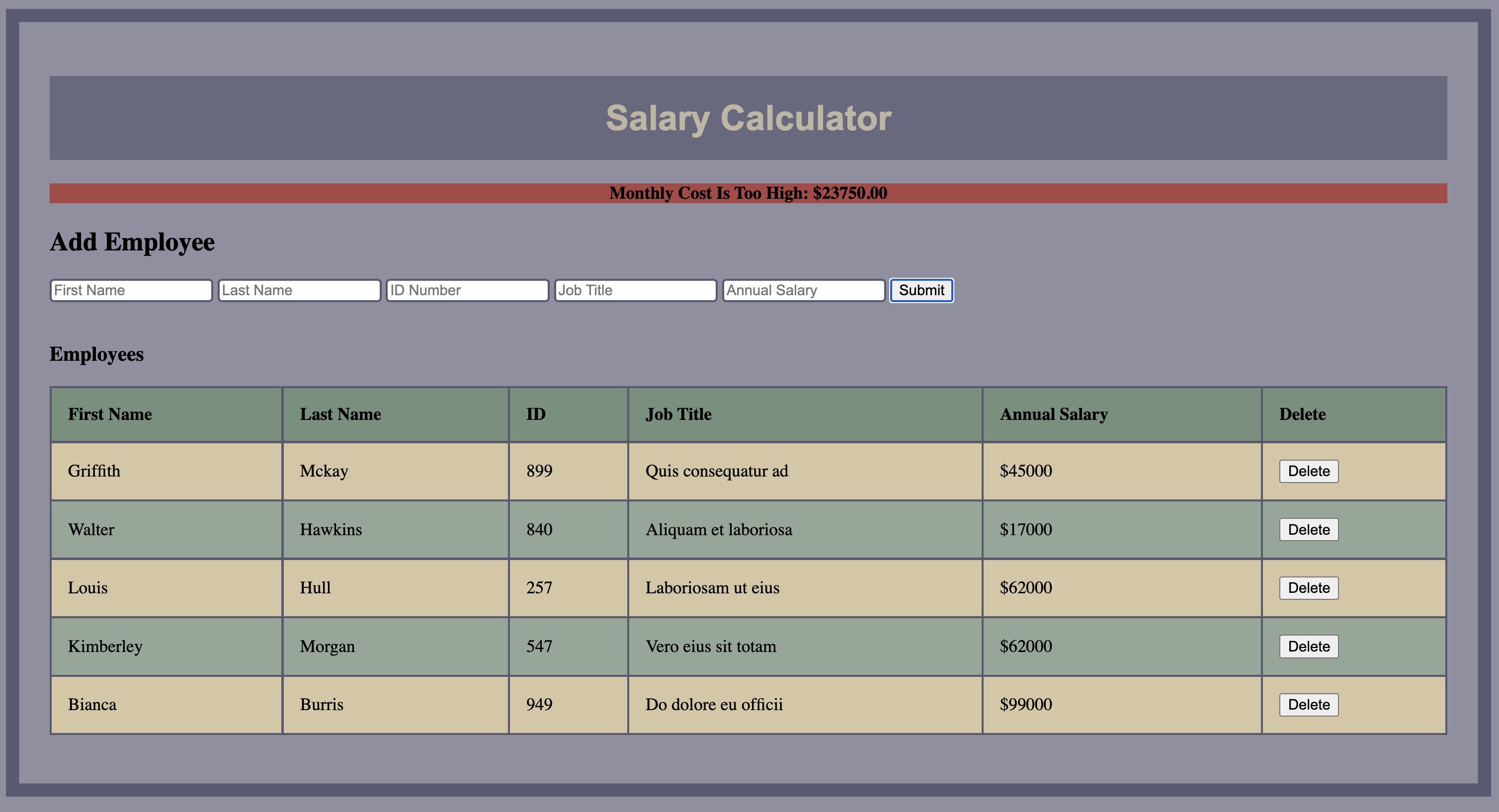Image resolution: width=1499 pixels, height=812 pixels.
Task: Click the Job Title column header
Action: 678,414
